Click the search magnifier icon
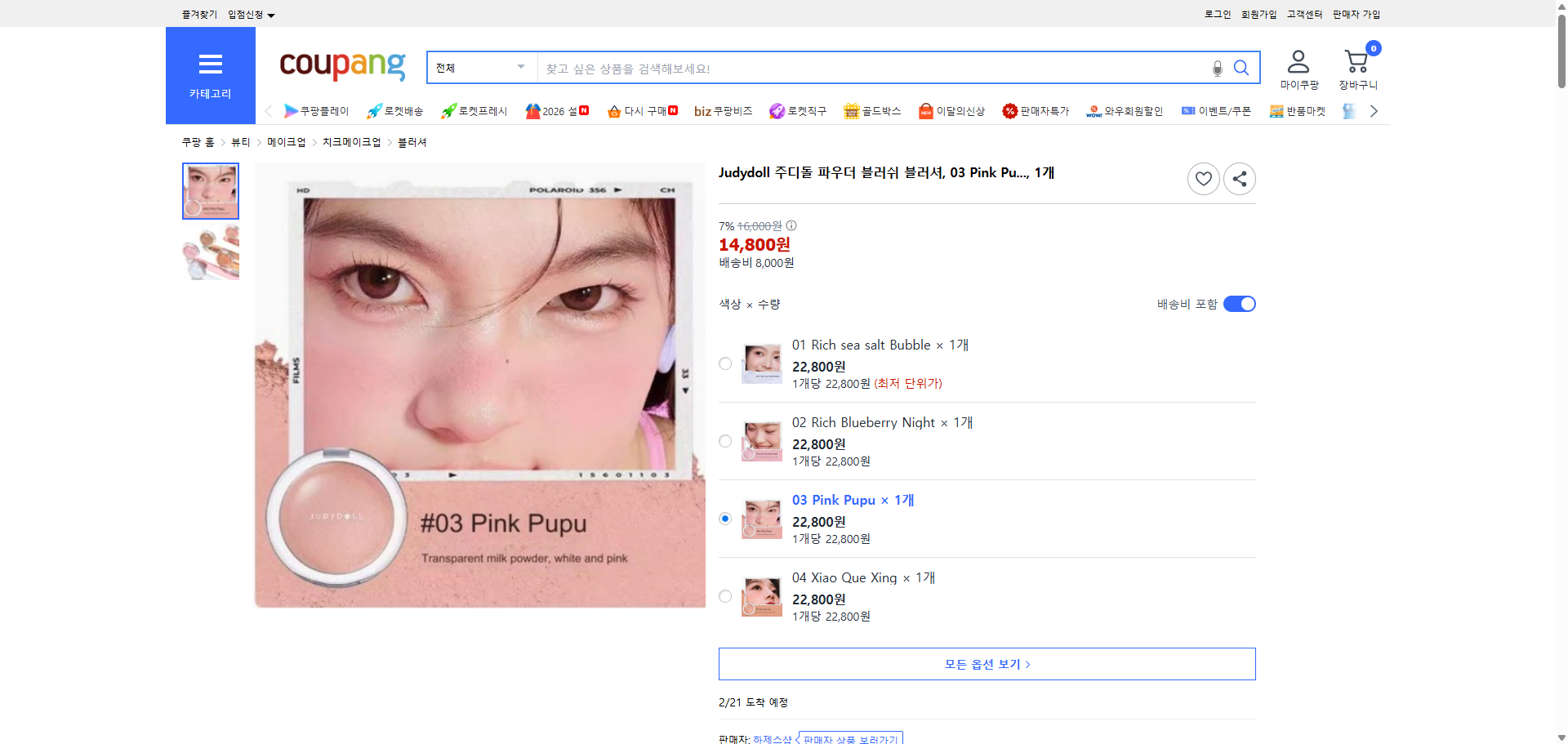Screen dimensions: 1568x744 [x=1241, y=68]
